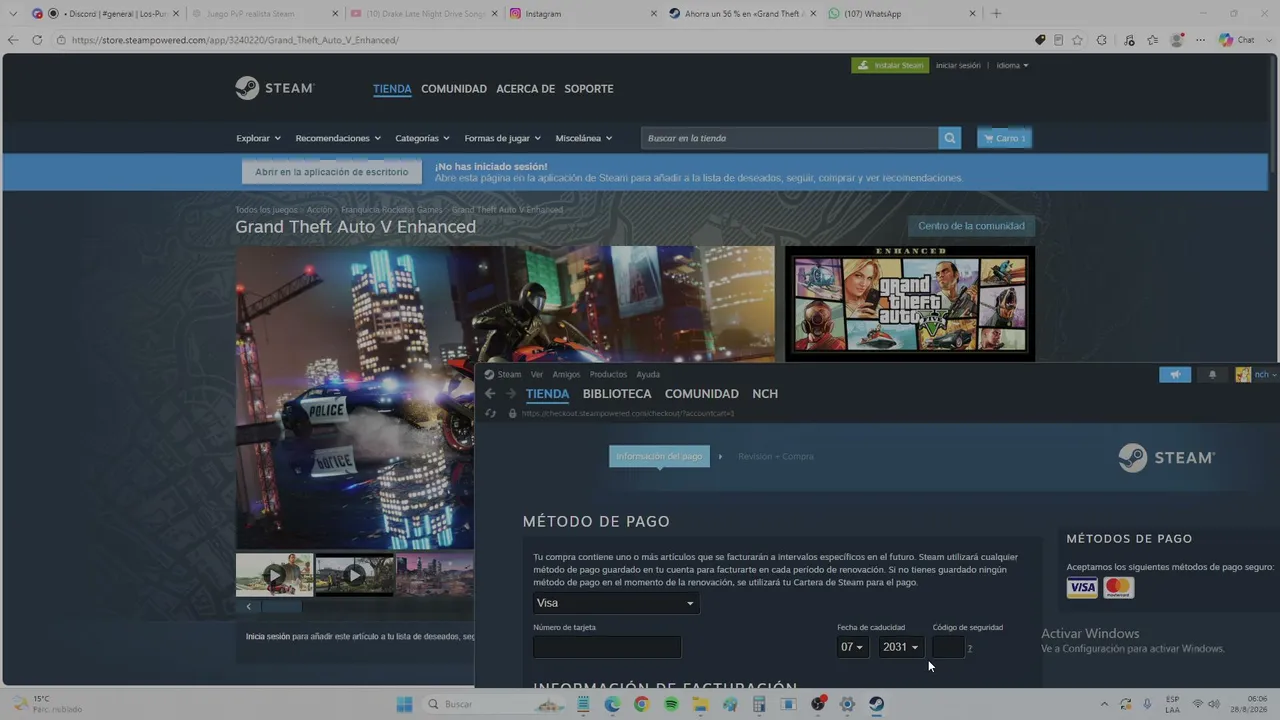The width and height of the screenshot is (1280, 720).
Task: Click the security code help question mark
Action: [x=969, y=649]
